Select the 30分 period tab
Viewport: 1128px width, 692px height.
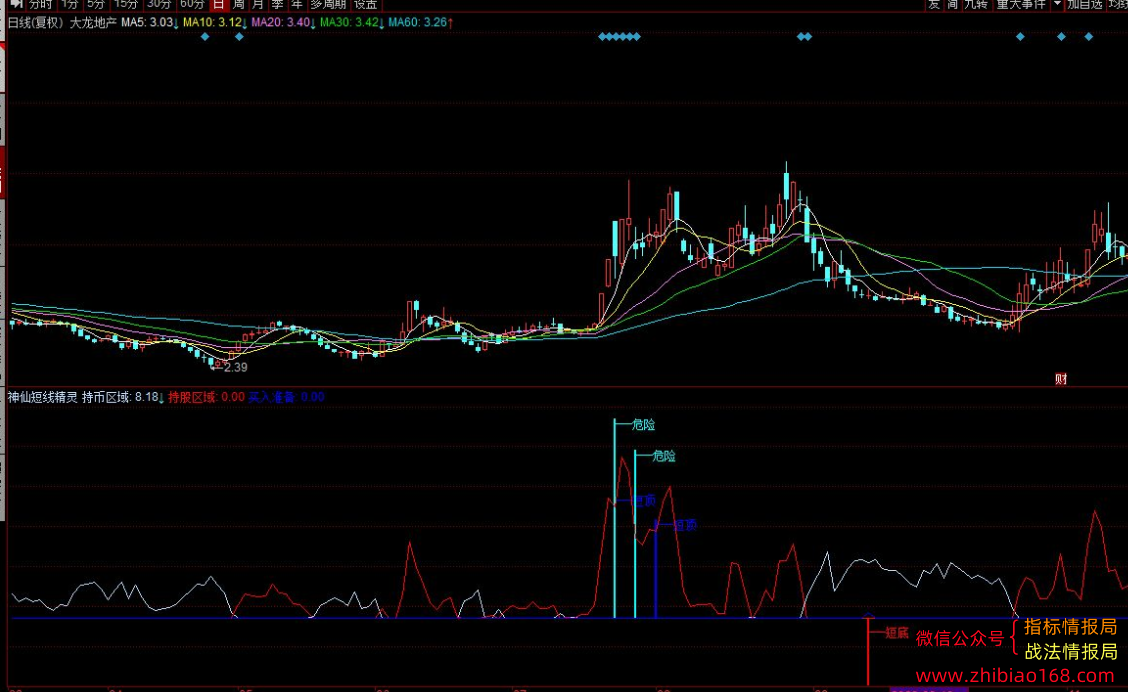pos(159,4)
